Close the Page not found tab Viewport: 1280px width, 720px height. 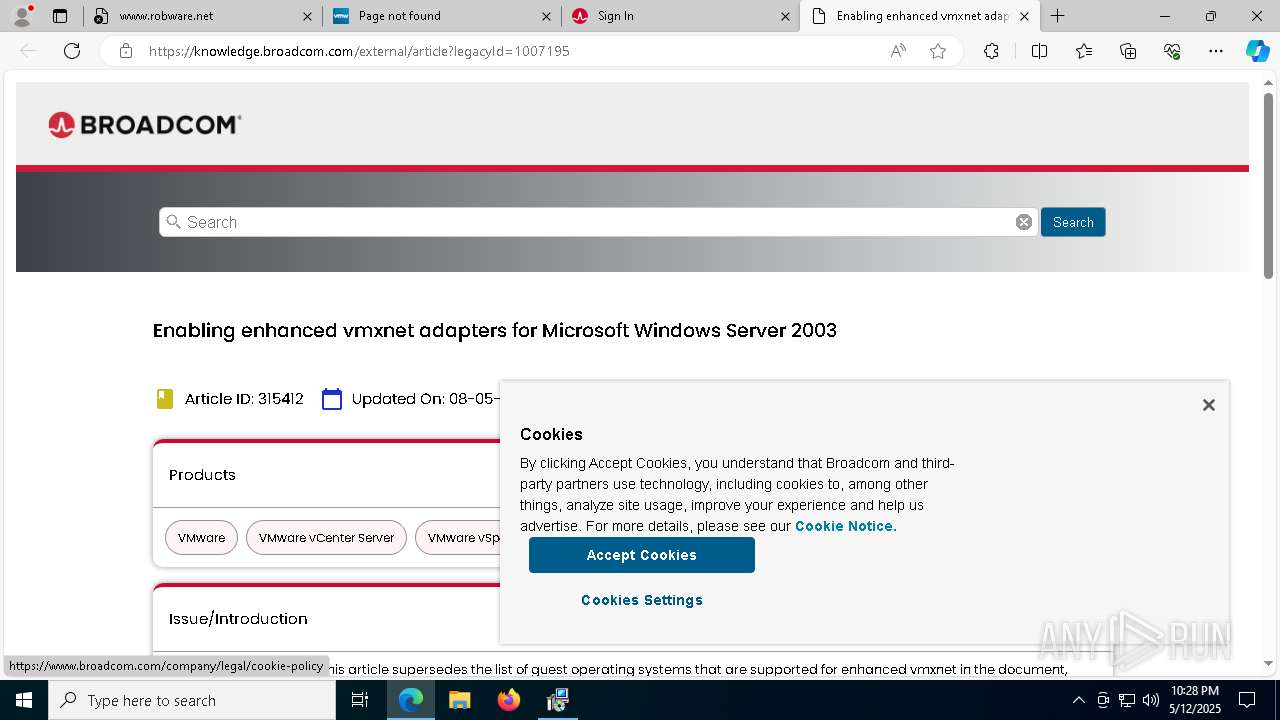tap(547, 16)
